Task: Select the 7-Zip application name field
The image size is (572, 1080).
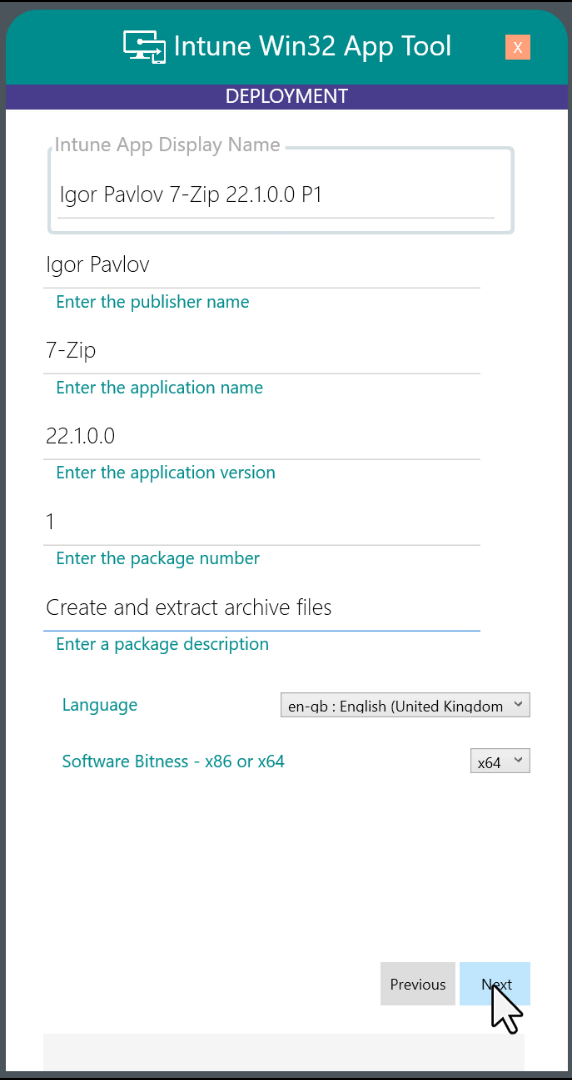Action: (x=262, y=351)
